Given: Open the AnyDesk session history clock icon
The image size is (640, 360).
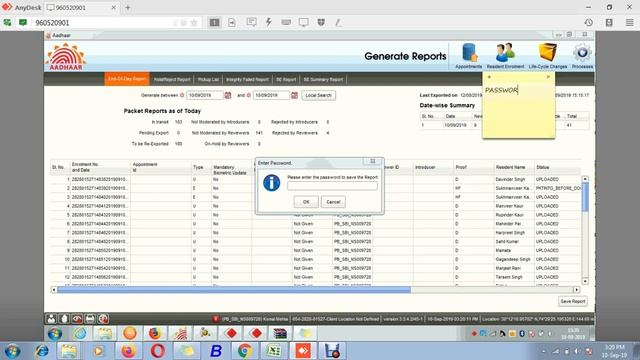Looking at the screenshot, I should pyautogui.click(x=589, y=22).
